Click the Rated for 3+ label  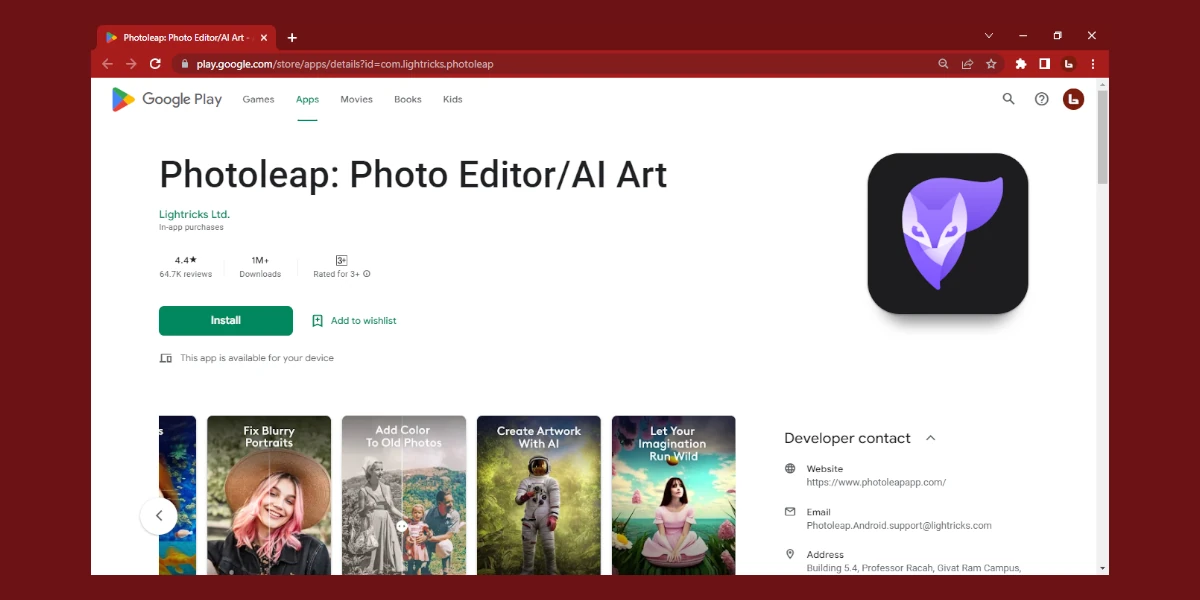(x=337, y=274)
